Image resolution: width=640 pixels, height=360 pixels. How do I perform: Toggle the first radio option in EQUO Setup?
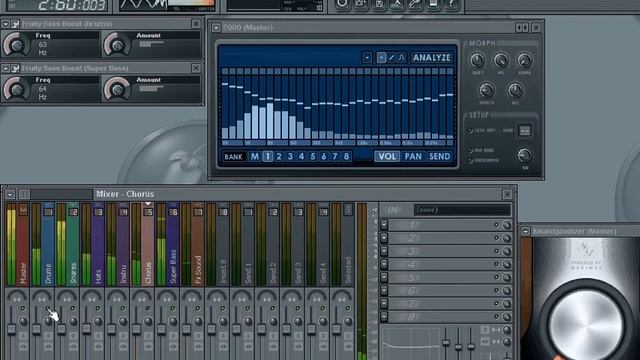click(471, 131)
